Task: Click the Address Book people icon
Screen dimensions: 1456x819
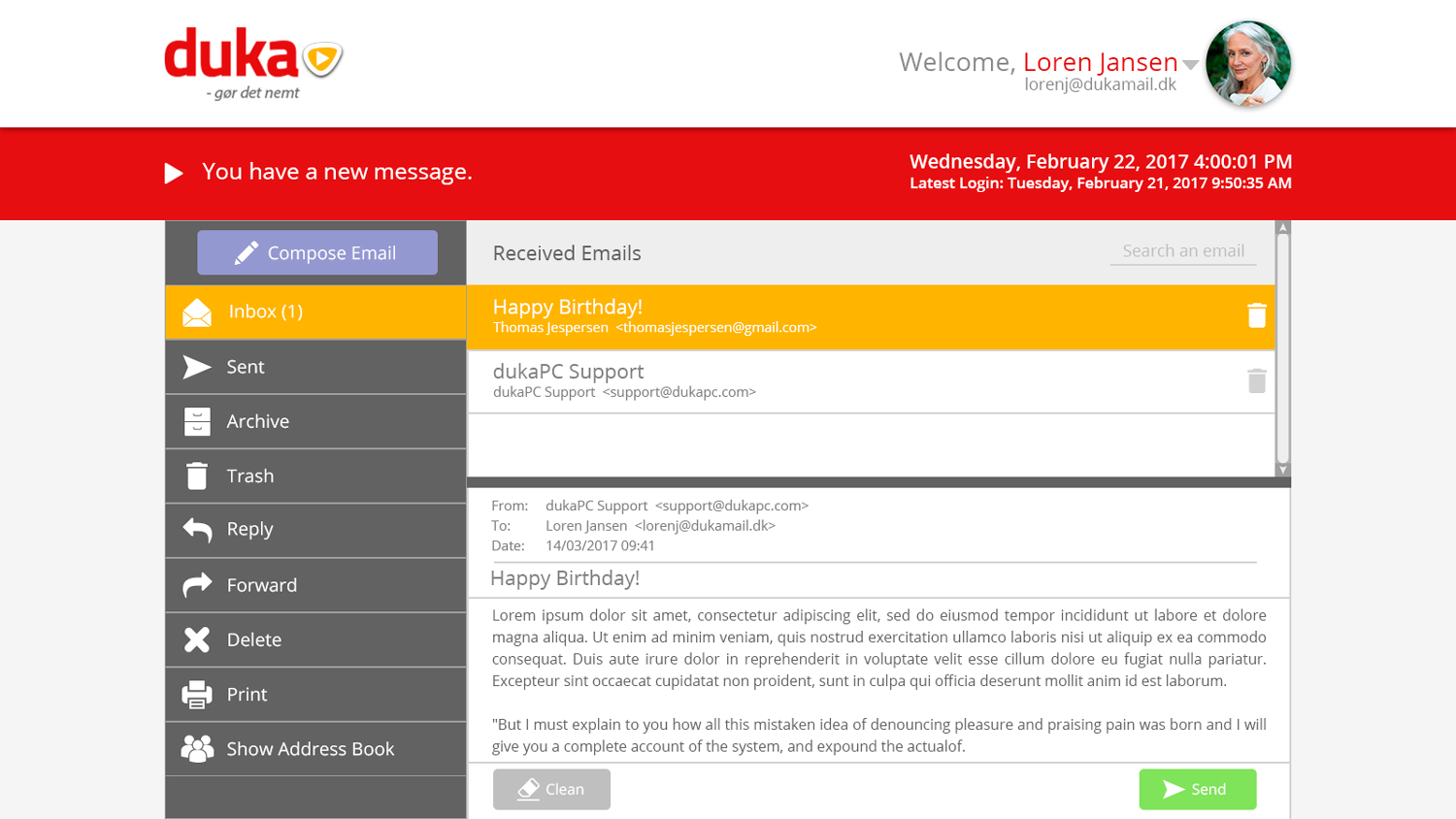Action: point(197,748)
